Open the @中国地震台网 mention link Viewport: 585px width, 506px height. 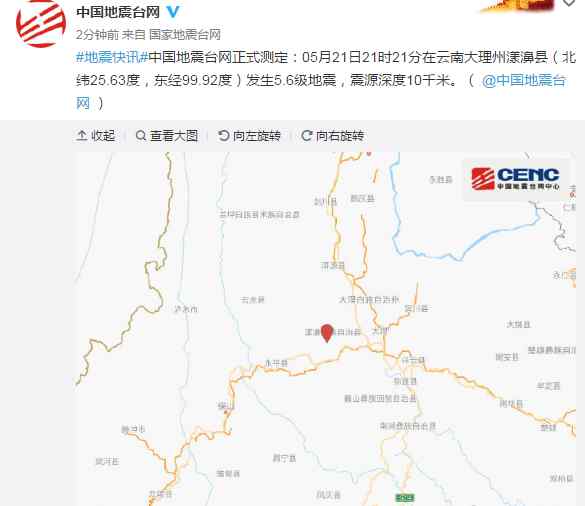coord(524,80)
